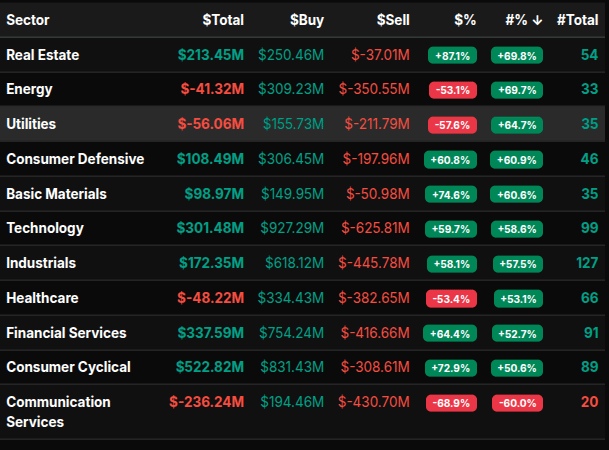This screenshot has height=450, width=609.
Task: Click the $Buy column header
Action: tap(307, 20)
